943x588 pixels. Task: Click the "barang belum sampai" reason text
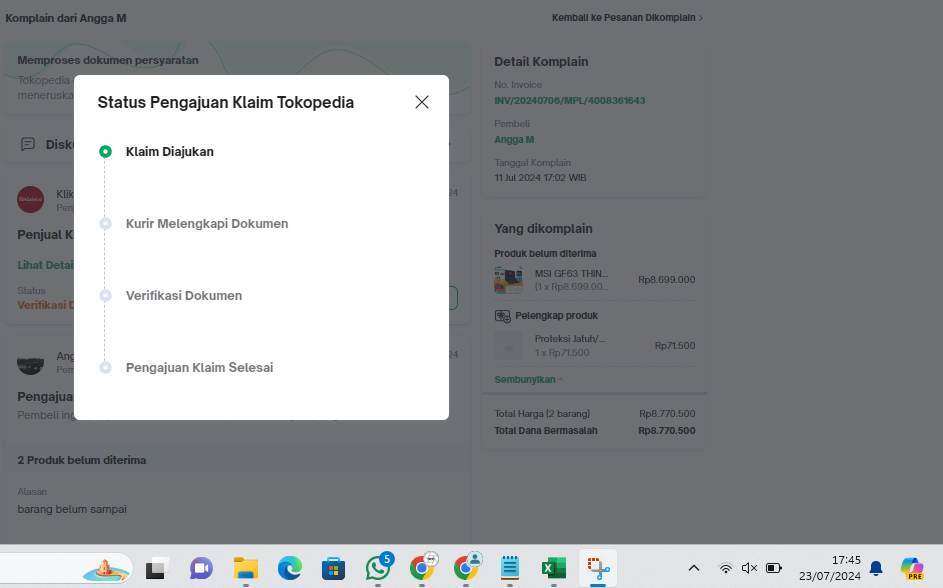click(72, 509)
